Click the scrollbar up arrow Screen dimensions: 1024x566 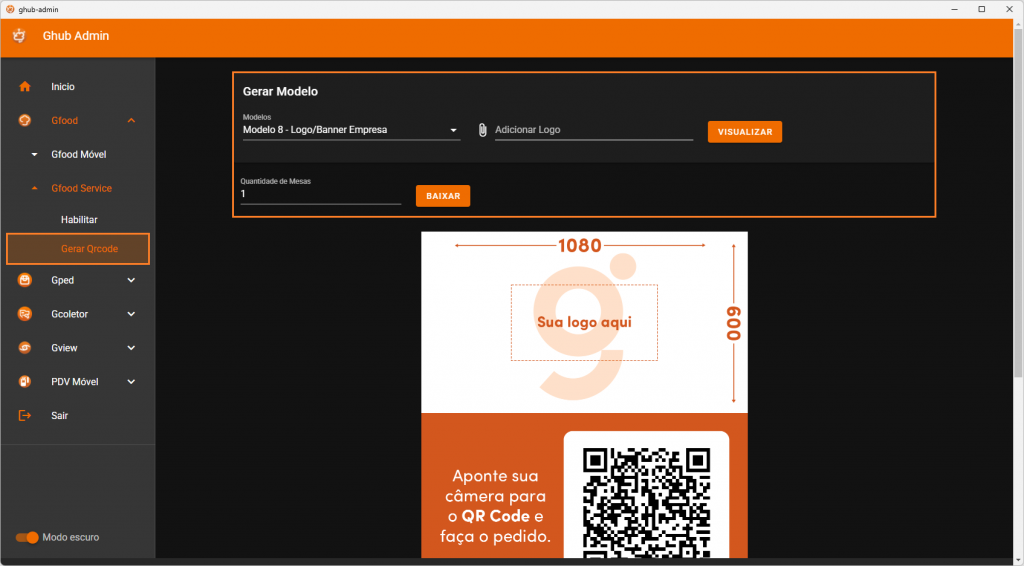point(1018,24)
